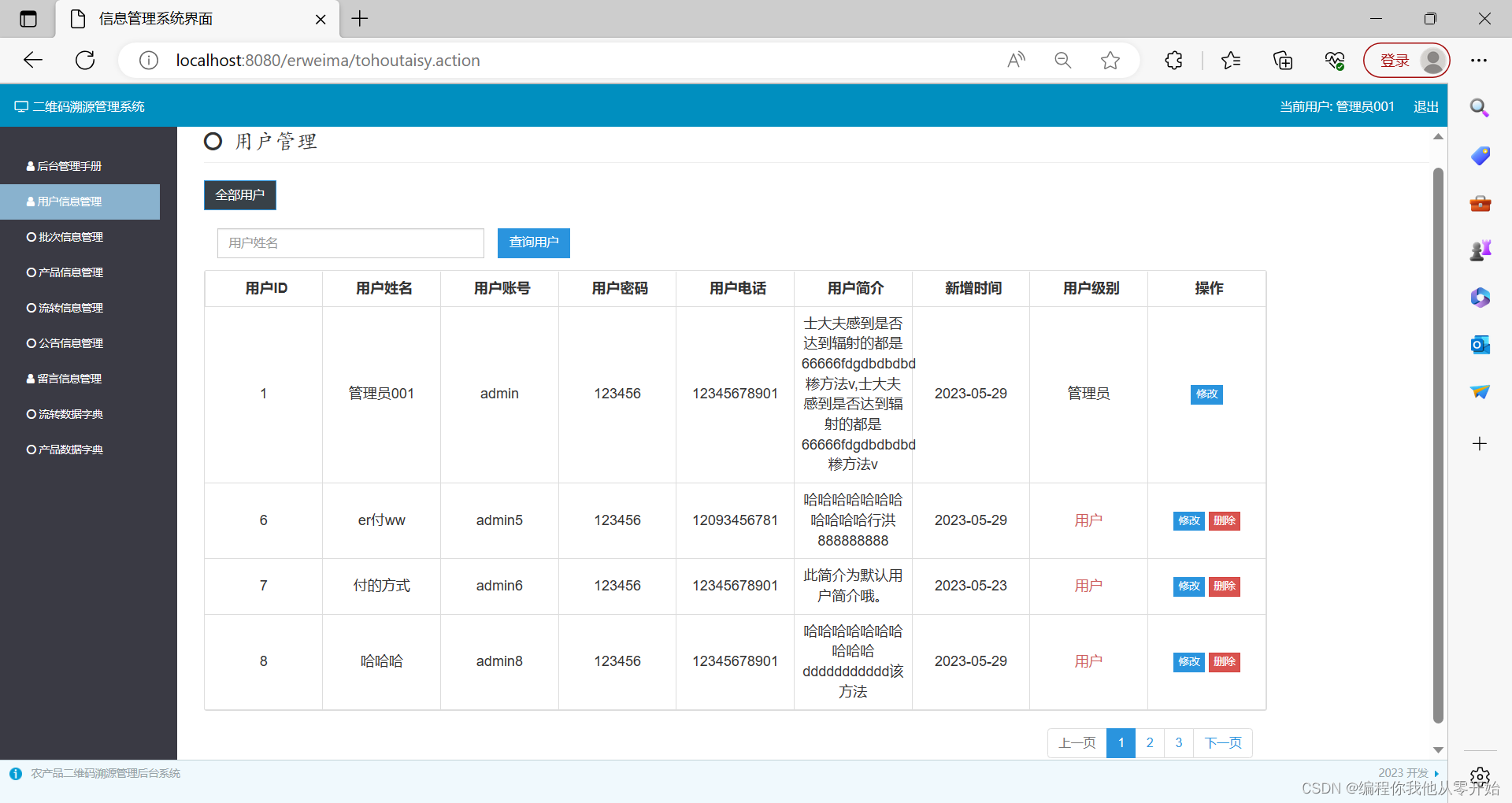Sign in with the 登录 profile button

coord(1406,61)
